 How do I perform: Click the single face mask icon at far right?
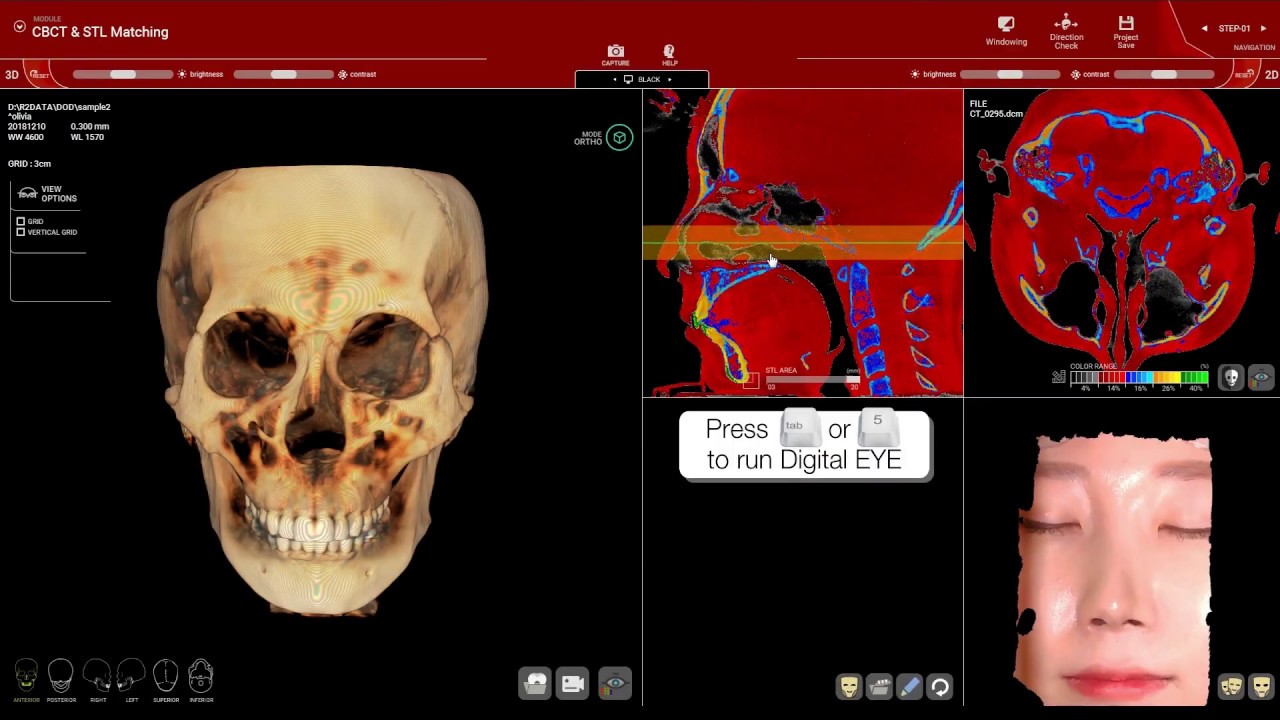coord(1261,686)
